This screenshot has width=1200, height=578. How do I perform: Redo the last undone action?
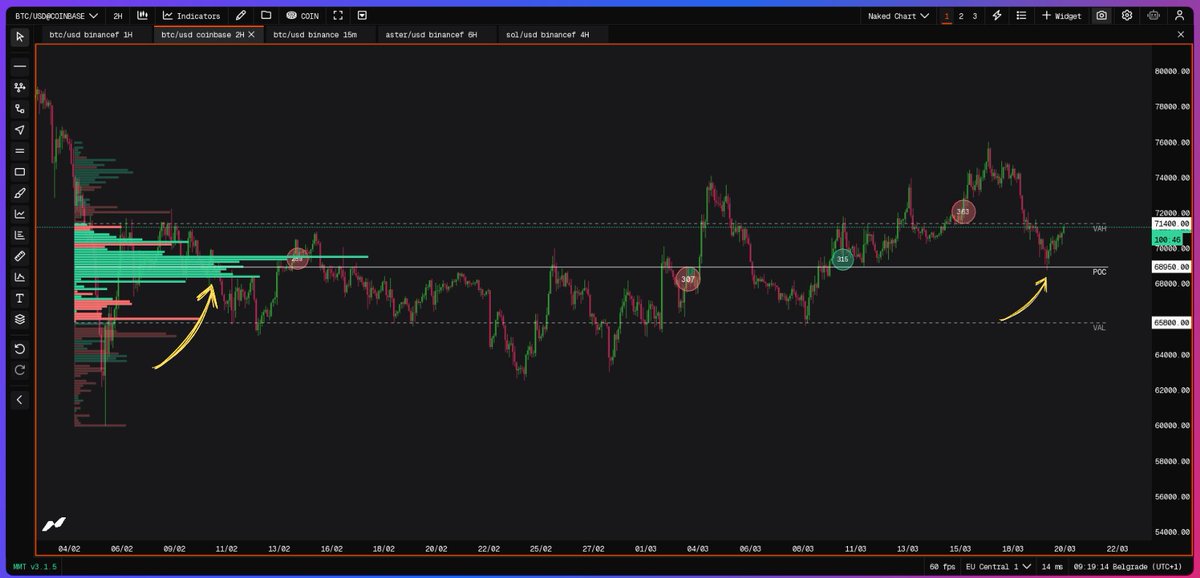coord(20,370)
